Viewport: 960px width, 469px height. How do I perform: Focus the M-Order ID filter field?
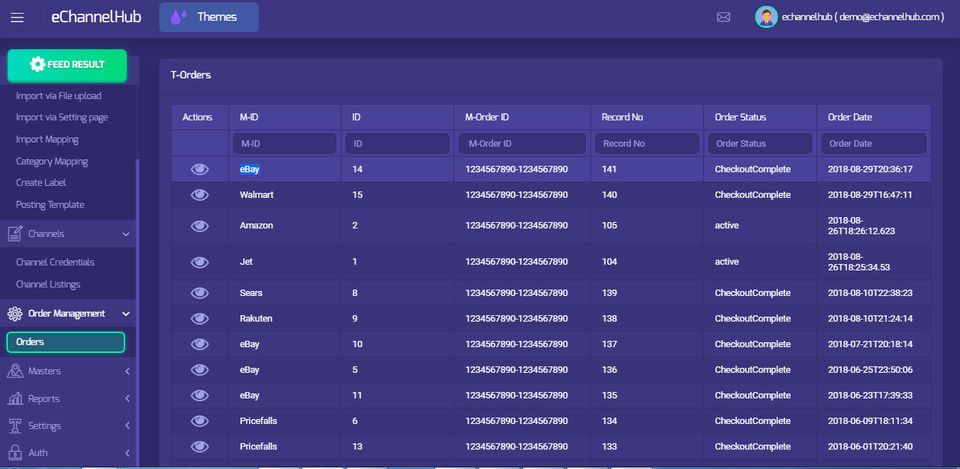click(x=522, y=143)
